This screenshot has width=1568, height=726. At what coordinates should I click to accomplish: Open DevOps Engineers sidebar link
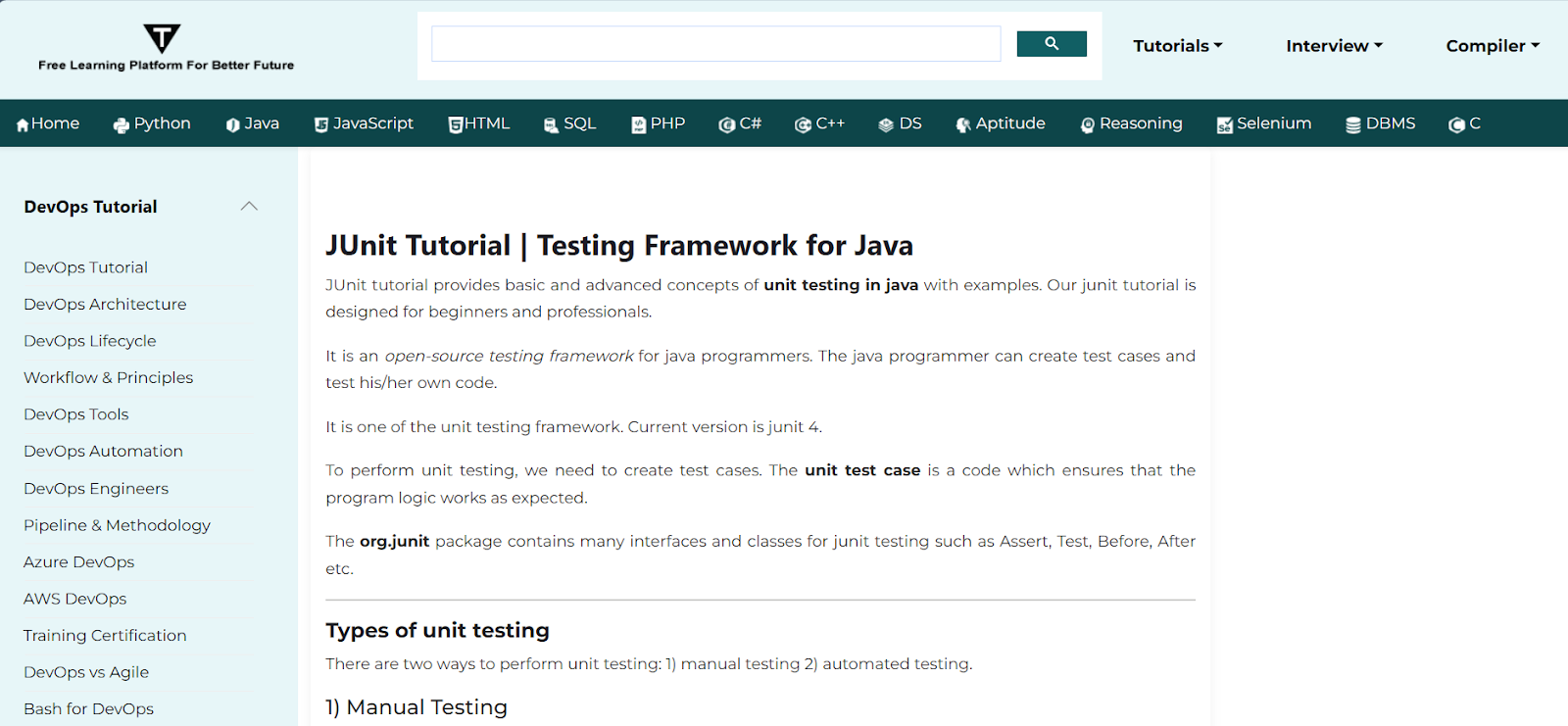(96, 488)
